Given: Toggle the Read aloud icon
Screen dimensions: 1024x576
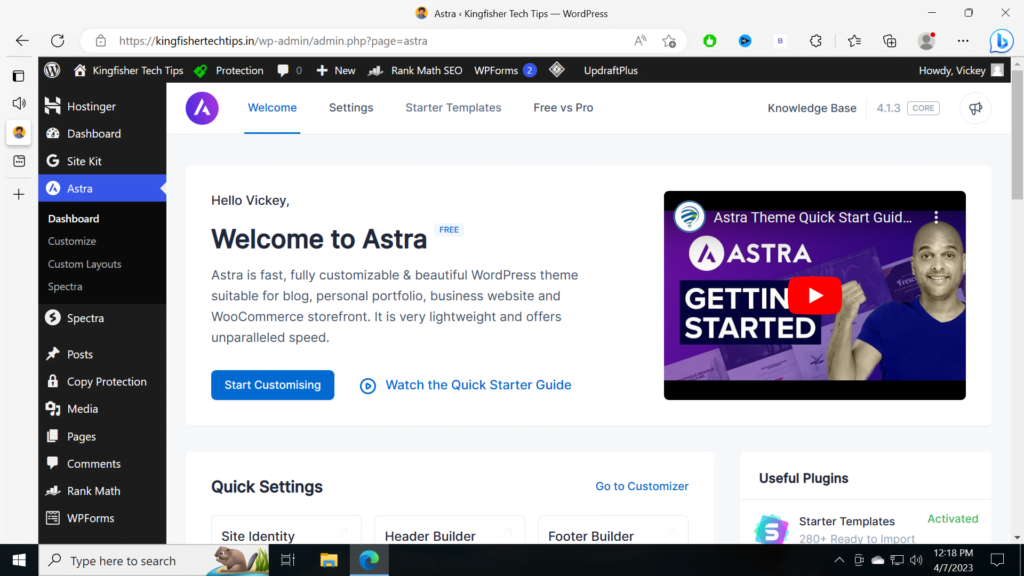Looking at the screenshot, I should (640, 40).
